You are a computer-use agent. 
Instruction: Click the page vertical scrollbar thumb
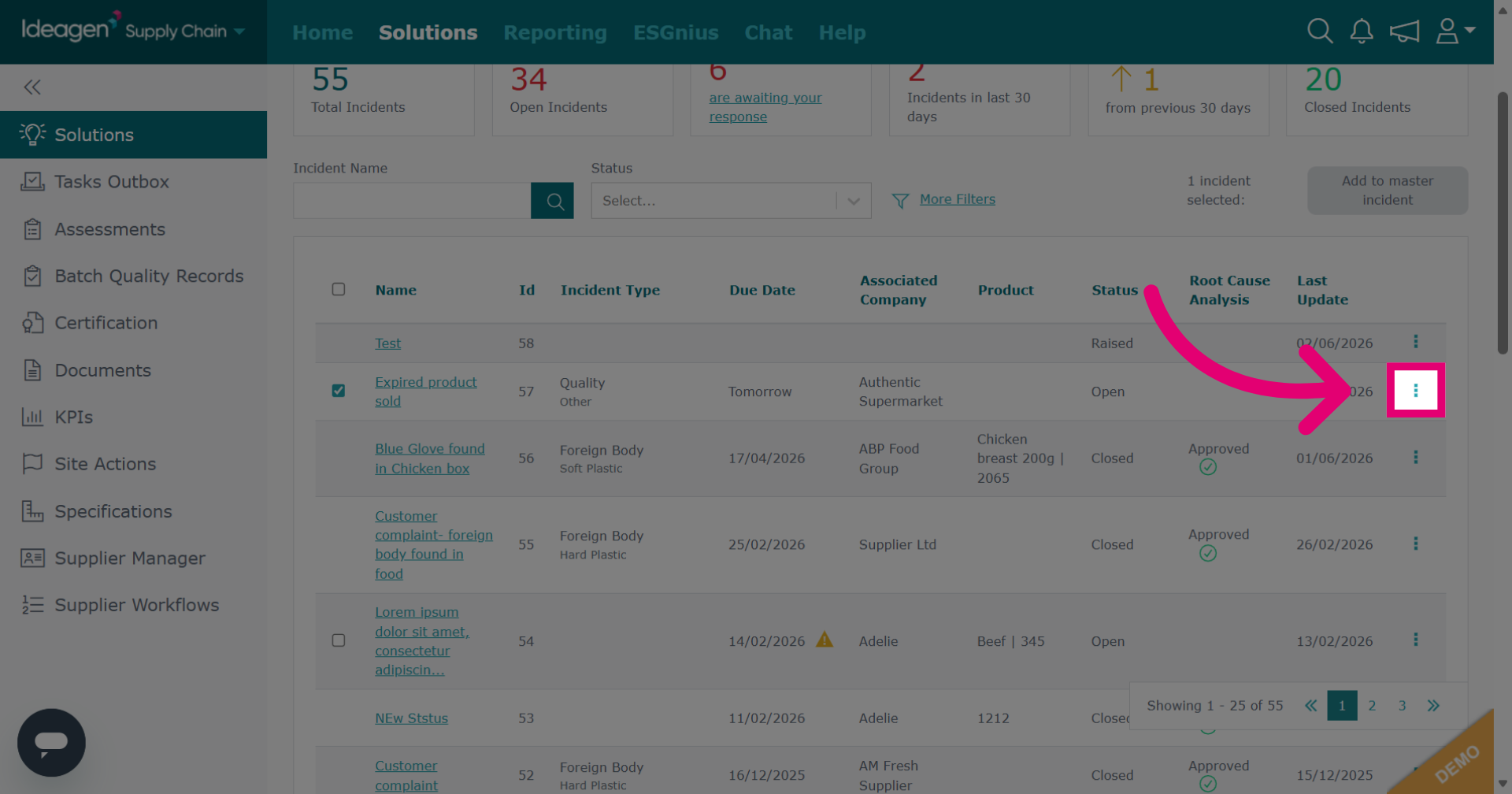(x=1503, y=223)
